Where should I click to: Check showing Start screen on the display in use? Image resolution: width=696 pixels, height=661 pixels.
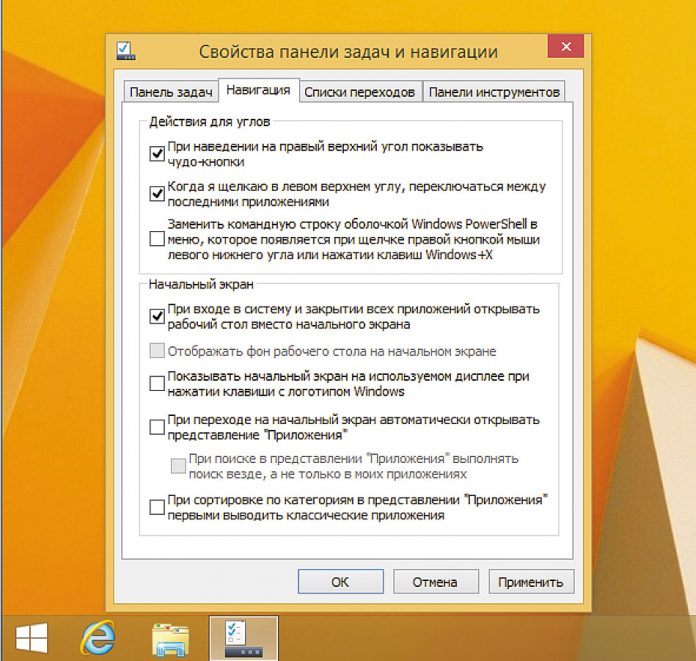point(156,383)
